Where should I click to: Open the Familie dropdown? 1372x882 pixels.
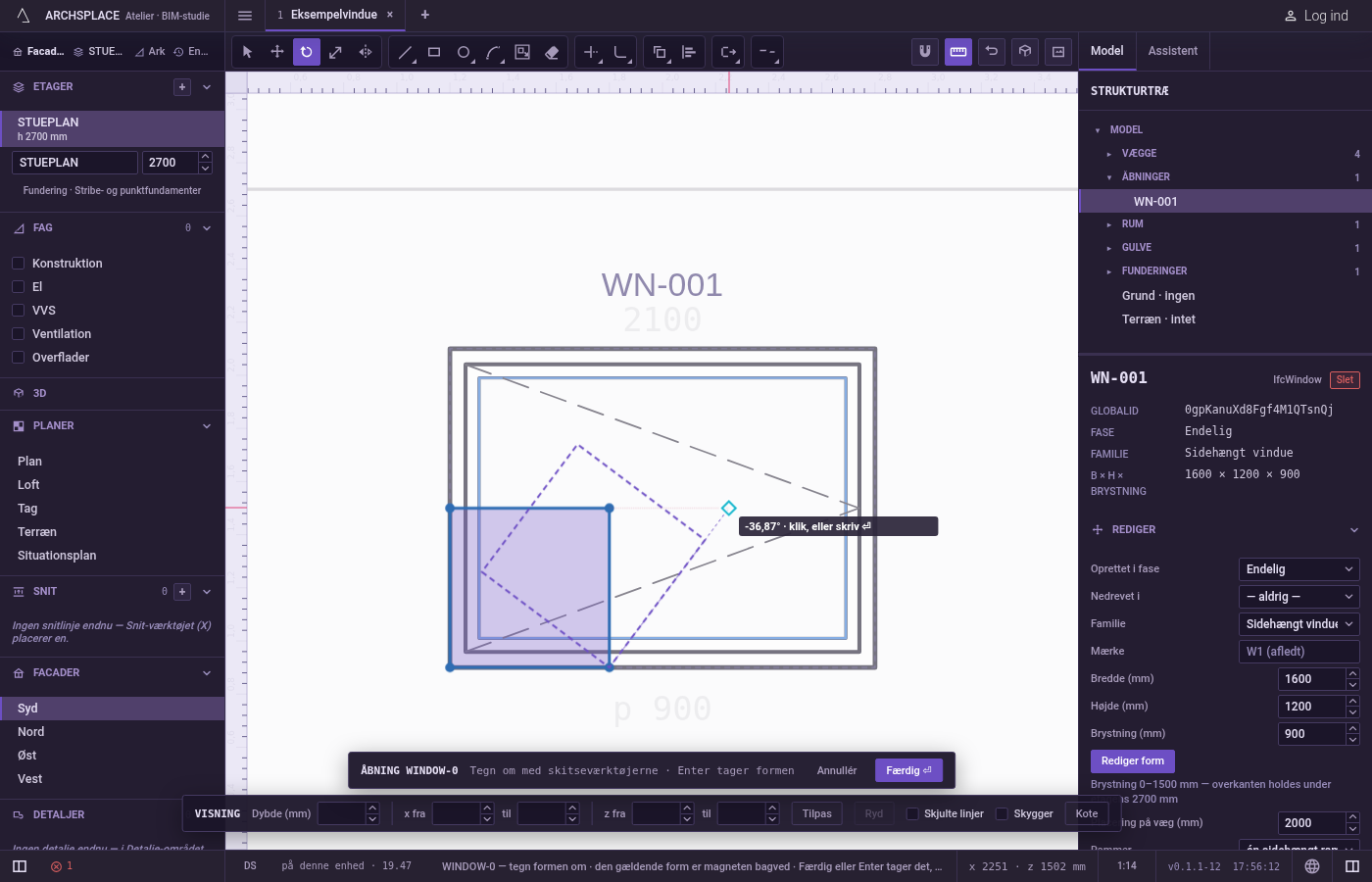point(1299,624)
